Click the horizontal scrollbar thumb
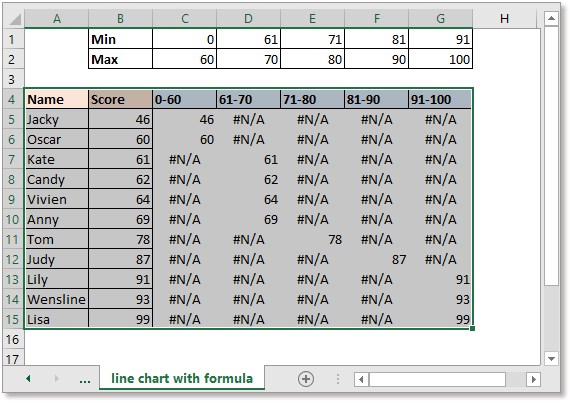The width and height of the screenshot is (570, 404). click(x=437, y=380)
